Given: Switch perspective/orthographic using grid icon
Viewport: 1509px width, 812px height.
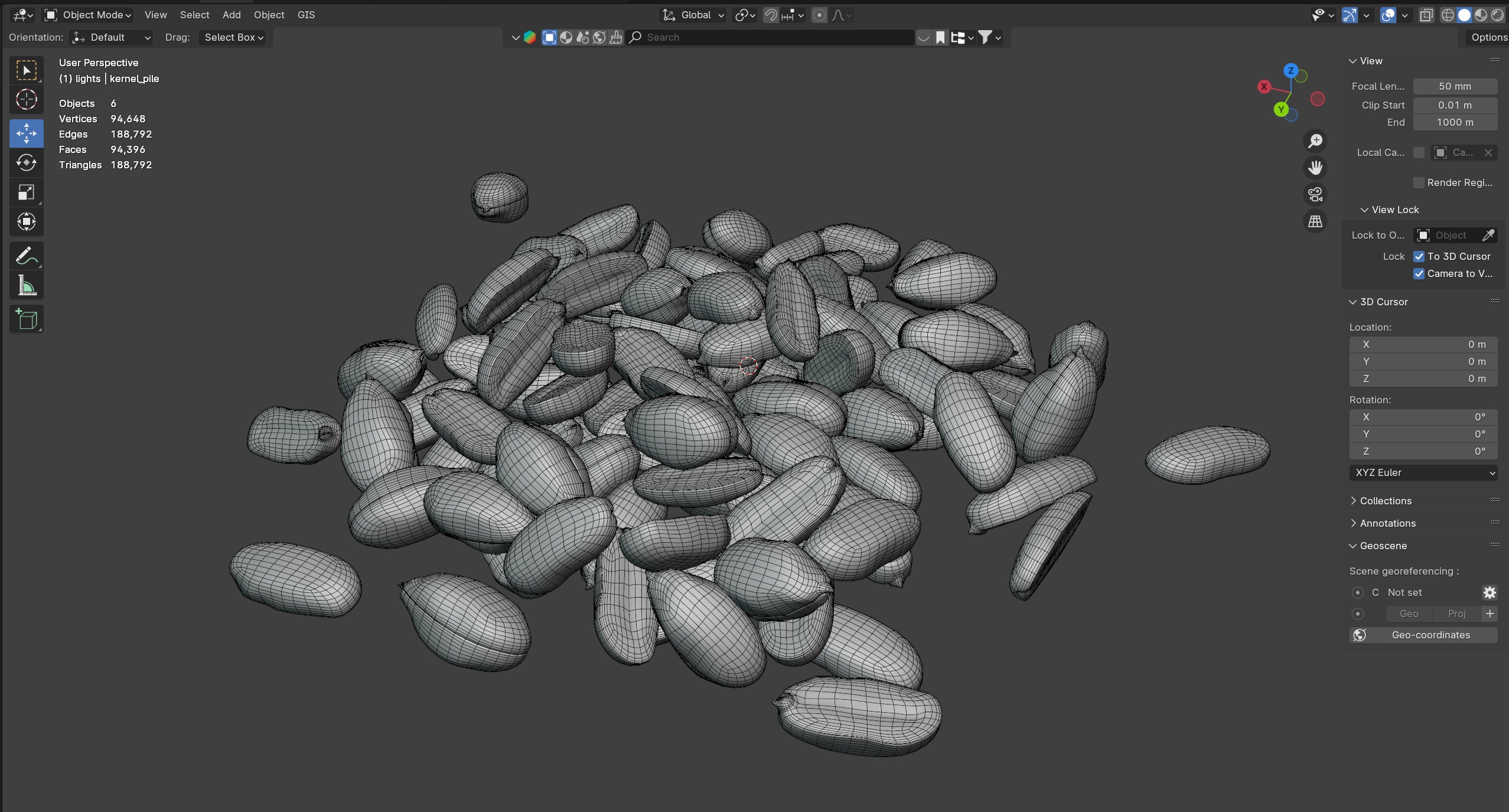Looking at the screenshot, I should pos(1315,221).
